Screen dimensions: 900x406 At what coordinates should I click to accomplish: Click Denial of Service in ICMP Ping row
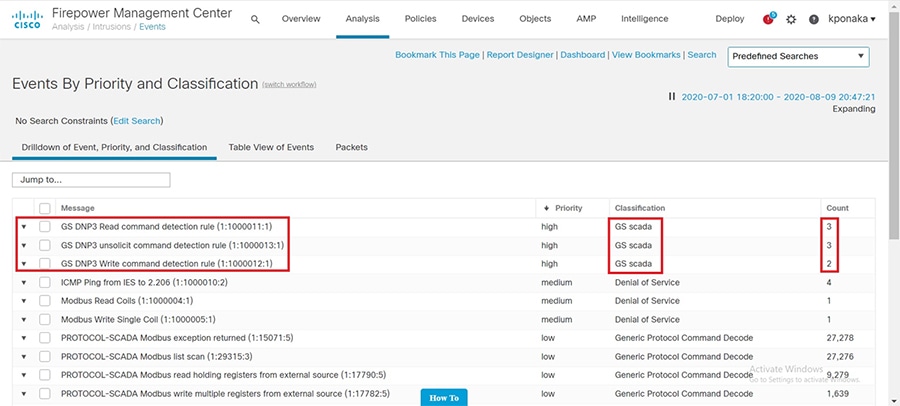(647, 283)
